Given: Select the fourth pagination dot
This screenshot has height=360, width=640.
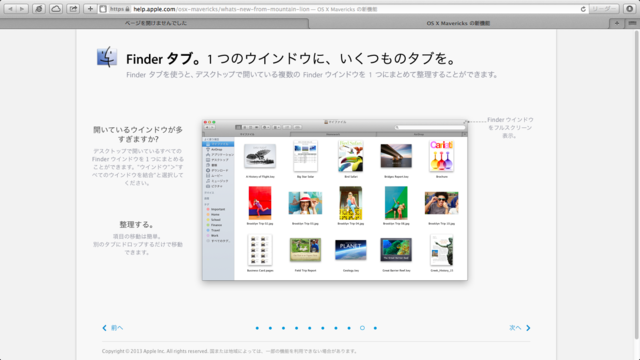Looking at the screenshot, I should 296,328.
